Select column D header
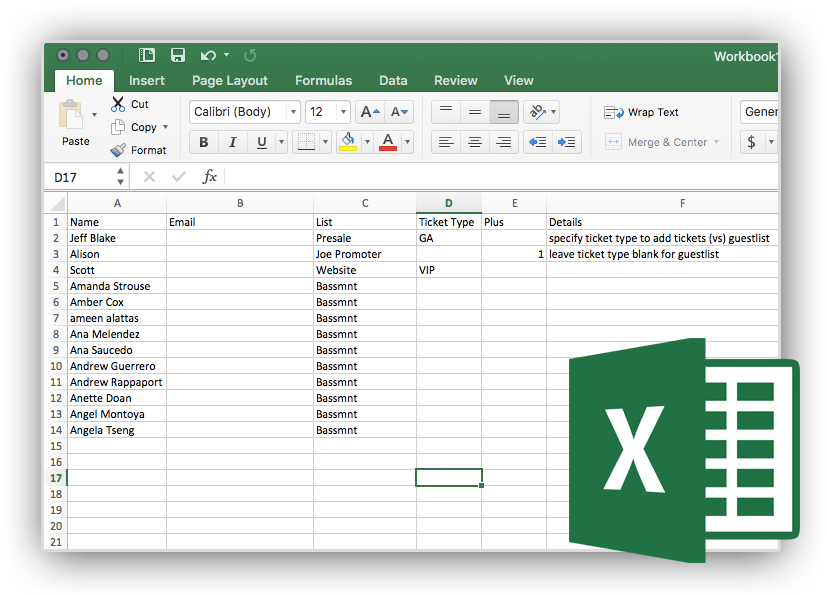The image size is (827, 595). (x=448, y=203)
